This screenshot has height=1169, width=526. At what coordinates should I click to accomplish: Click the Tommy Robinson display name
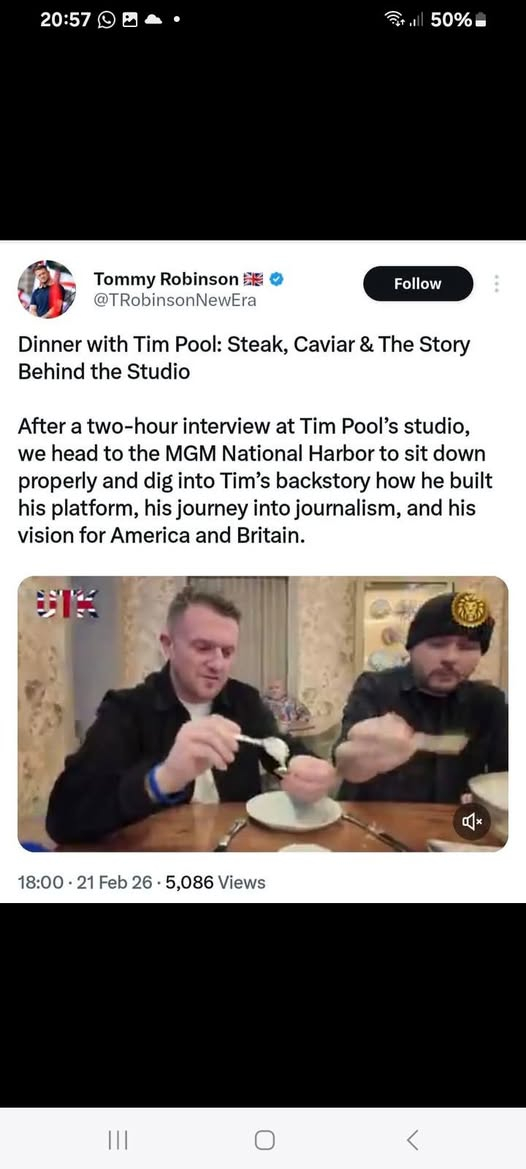coord(166,279)
